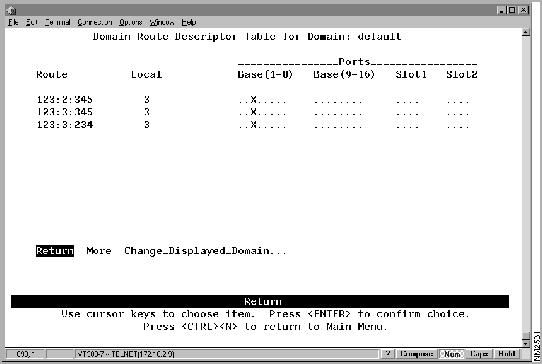This screenshot has width=542, height=364.
Task: Click the application icon in title bar
Action: (12, 10)
